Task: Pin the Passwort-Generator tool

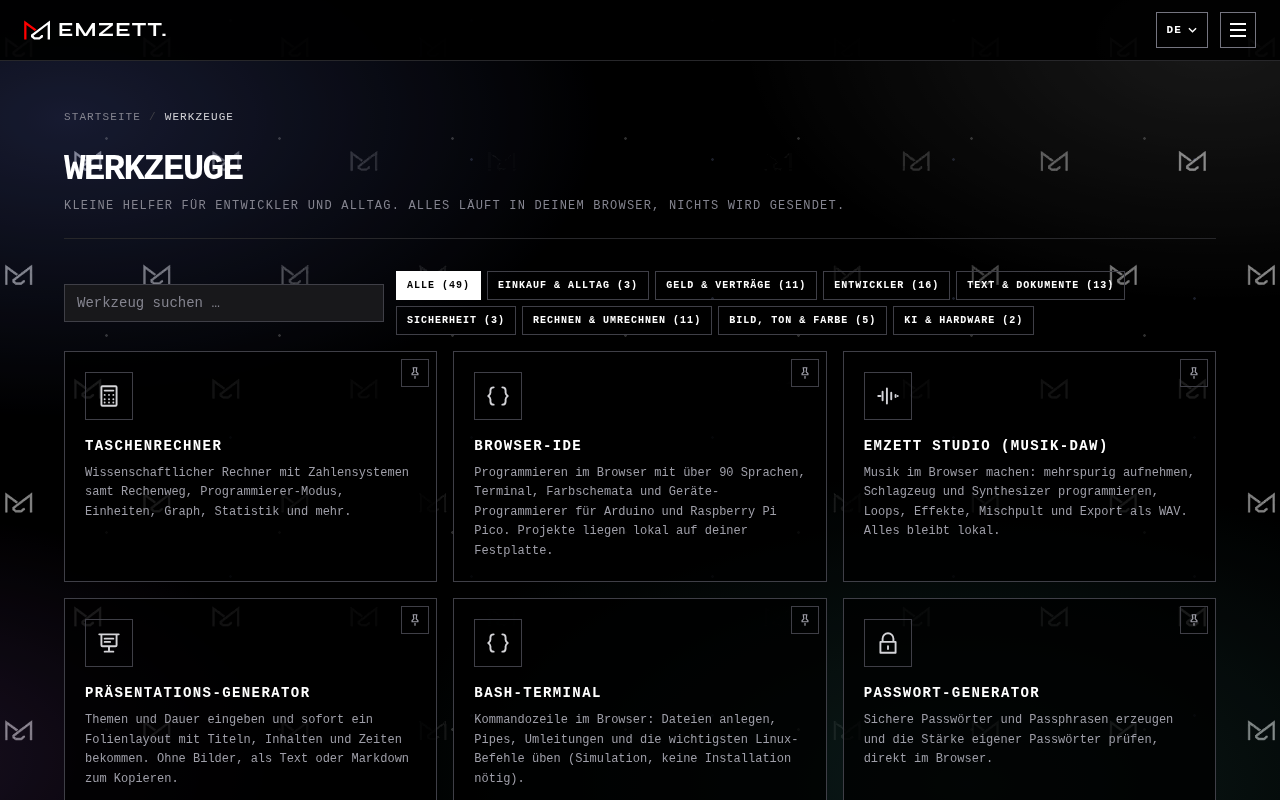Action: (1194, 620)
